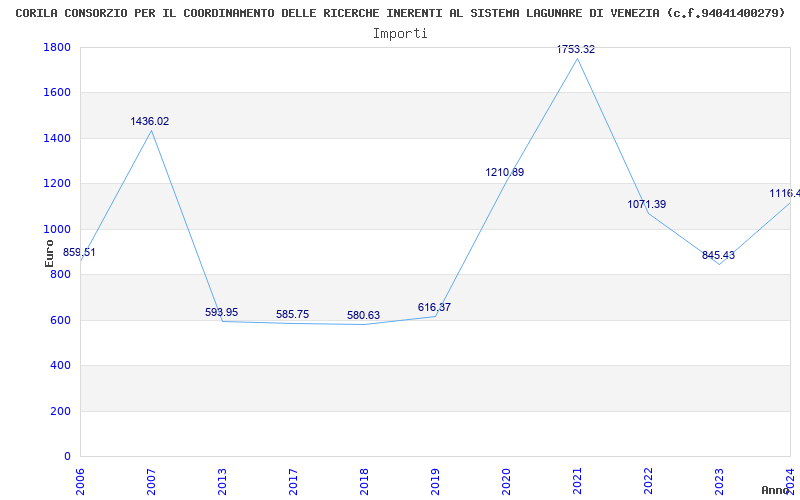This screenshot has width=800, height=500.
Task: Select the 1071.39 data label
Action: pos(646,204)
